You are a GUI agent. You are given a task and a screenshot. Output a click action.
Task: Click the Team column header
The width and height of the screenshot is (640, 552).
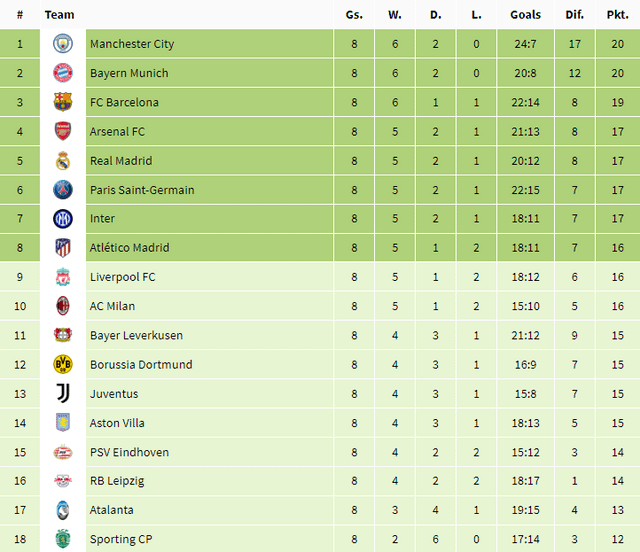click(x=60, y=15)
